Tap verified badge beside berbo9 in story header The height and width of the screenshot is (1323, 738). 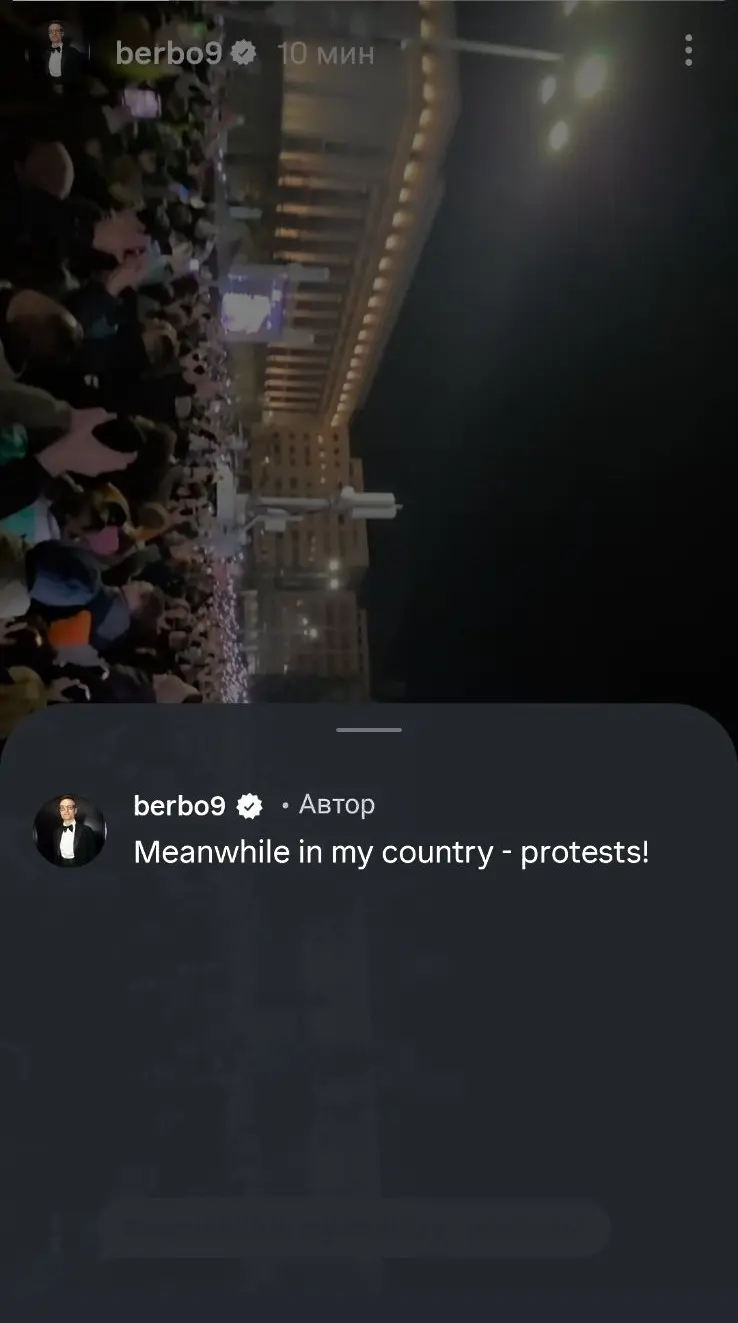point(242,54)
